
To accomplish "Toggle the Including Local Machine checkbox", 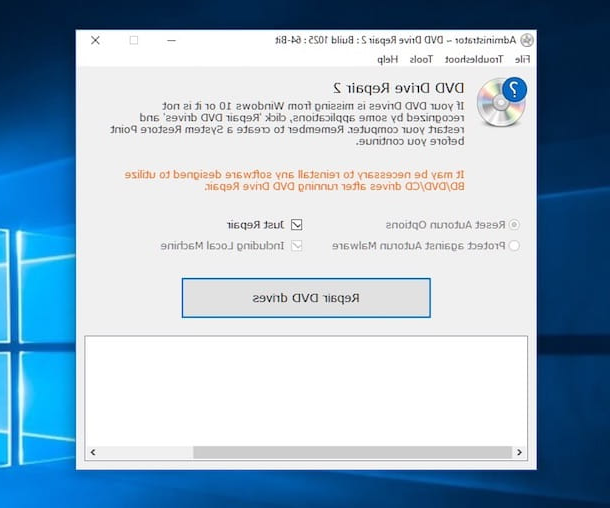I will 296,246.
